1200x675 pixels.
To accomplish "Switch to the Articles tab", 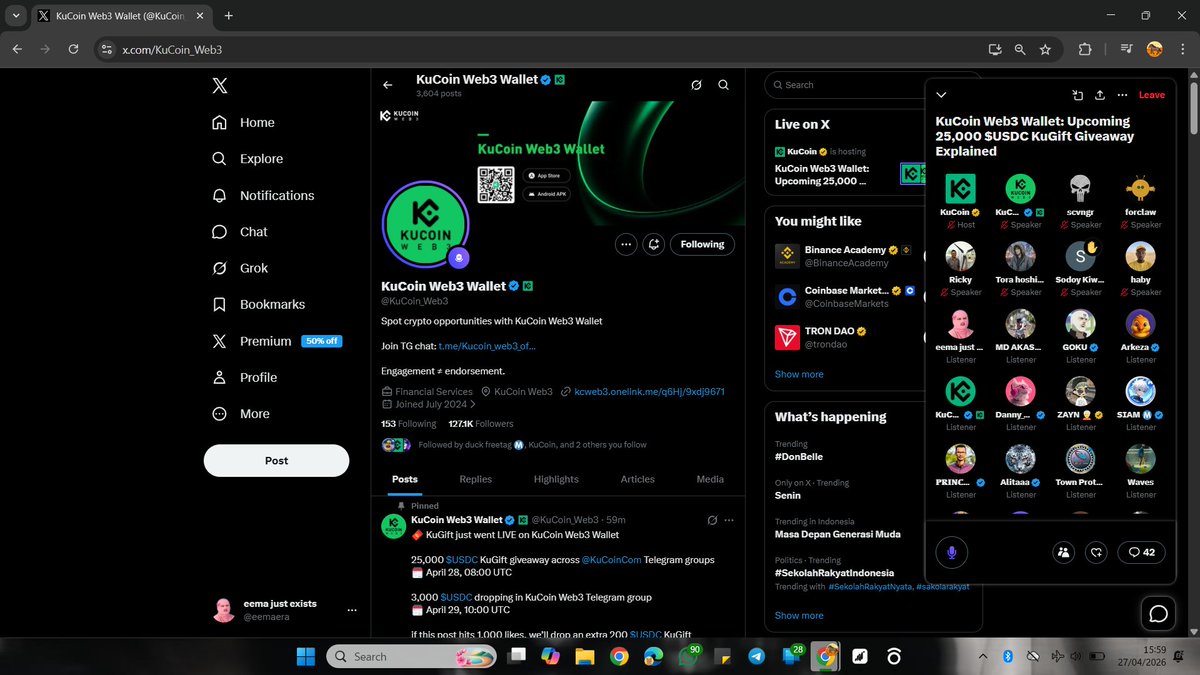I will click(x=638, y=479).
